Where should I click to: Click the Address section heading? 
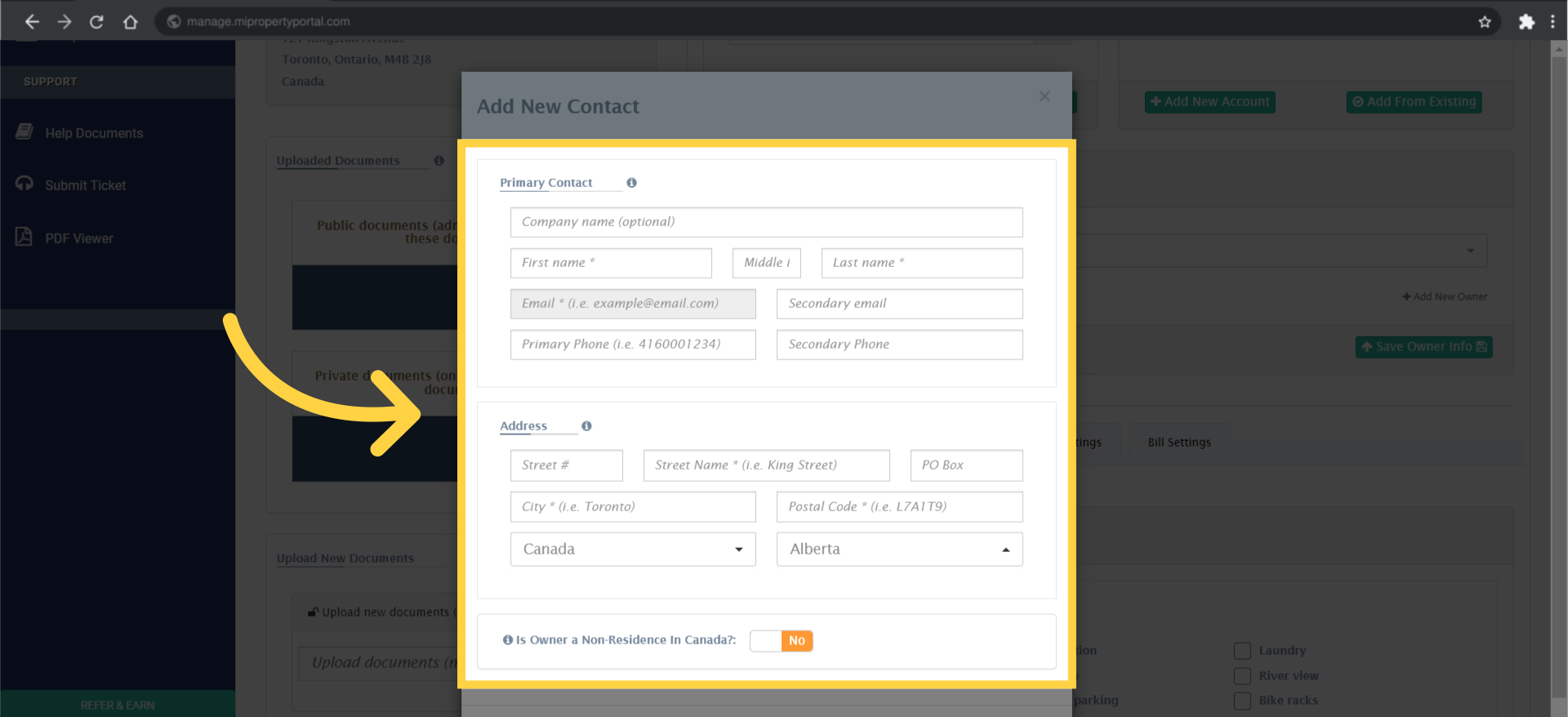pyautogui.click(x=523, y=426)
